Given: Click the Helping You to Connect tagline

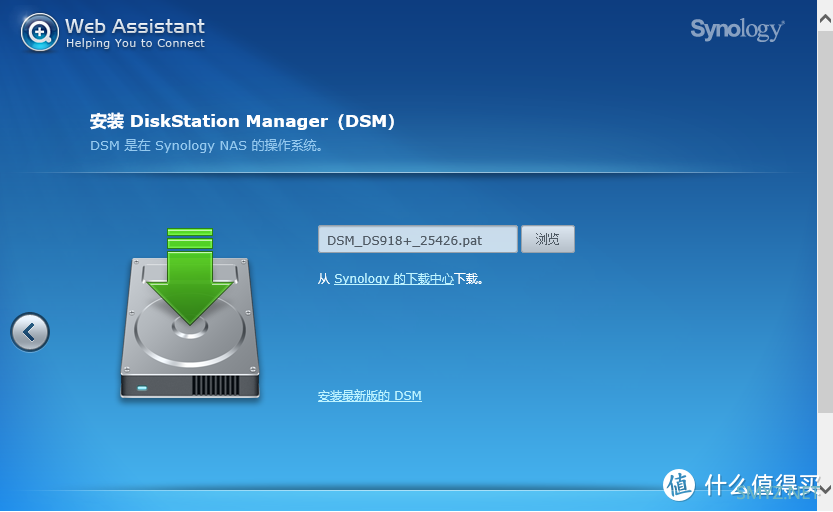Looking at the screenshot, I should [135, 44].
